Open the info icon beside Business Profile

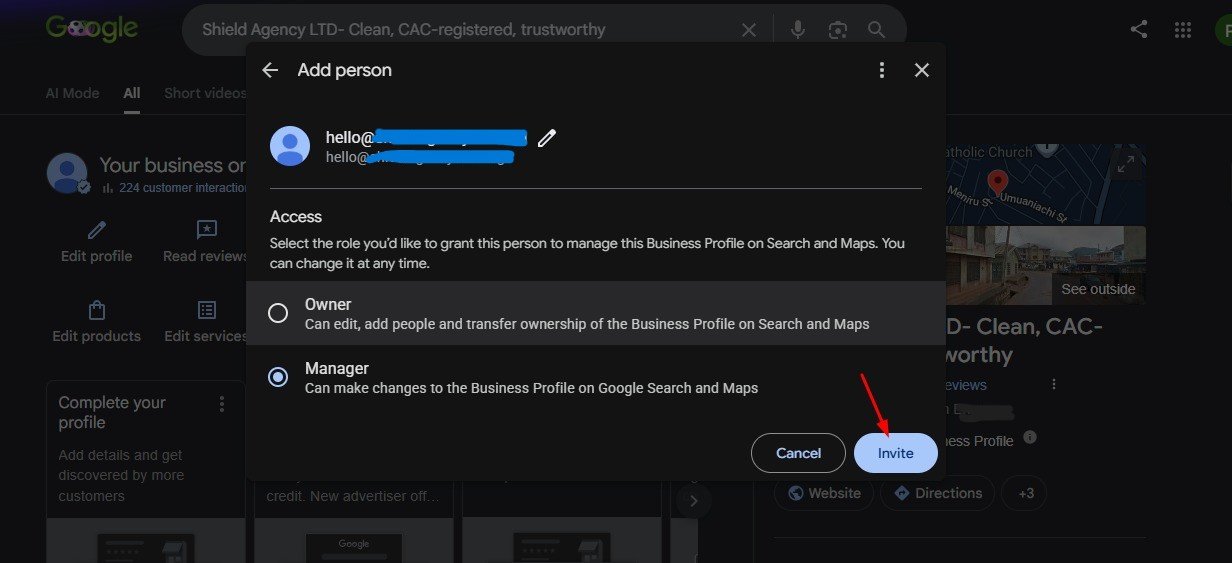pos(1030,438)
